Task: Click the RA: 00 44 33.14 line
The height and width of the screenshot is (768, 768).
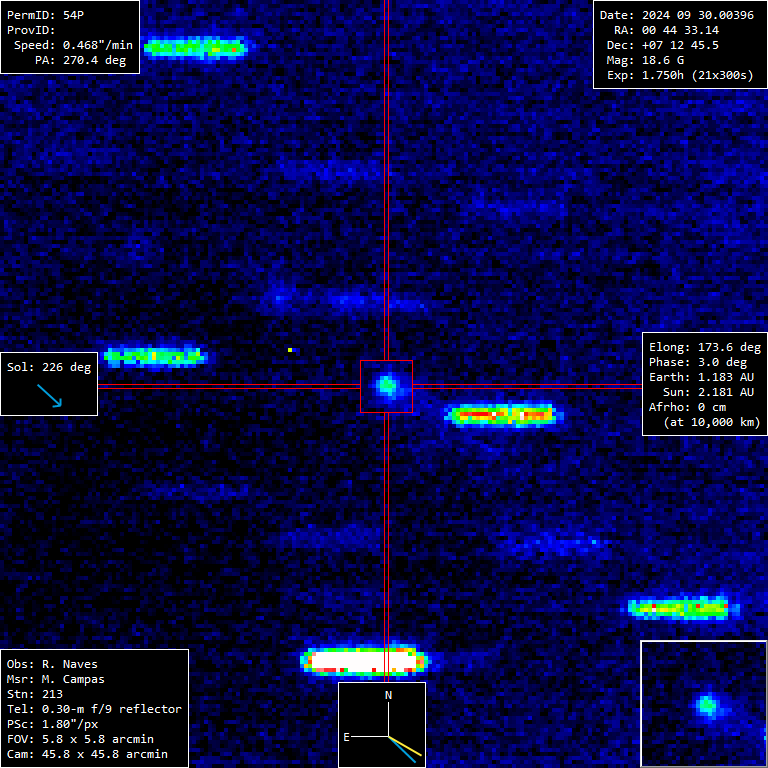Action: pyautogui.click(x=667, y=30)
